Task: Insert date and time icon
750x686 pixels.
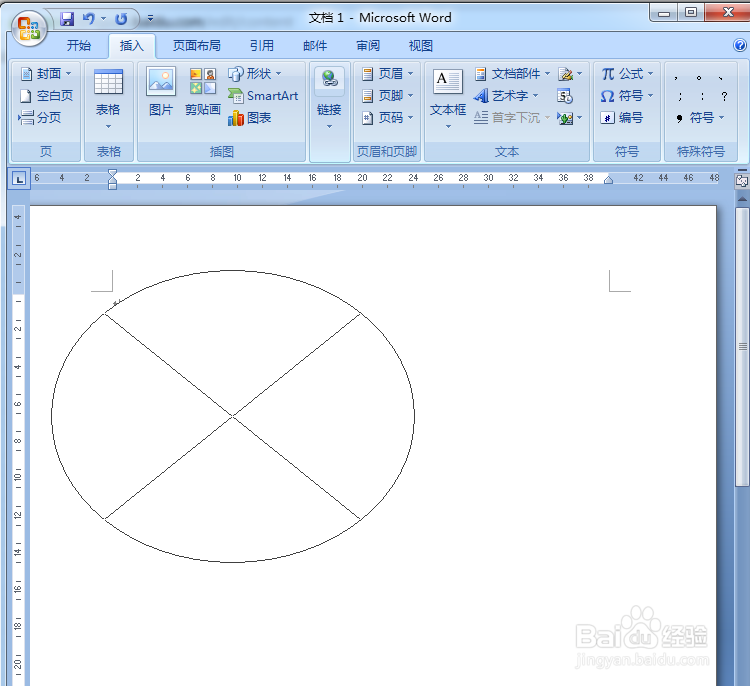Action: coord(565,96)
